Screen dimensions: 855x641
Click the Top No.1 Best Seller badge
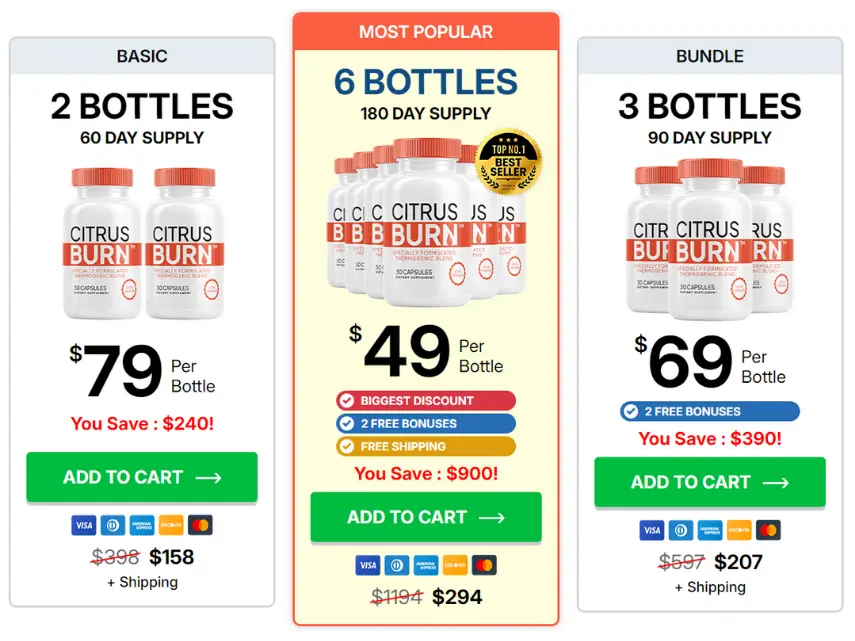coord(508,159)
